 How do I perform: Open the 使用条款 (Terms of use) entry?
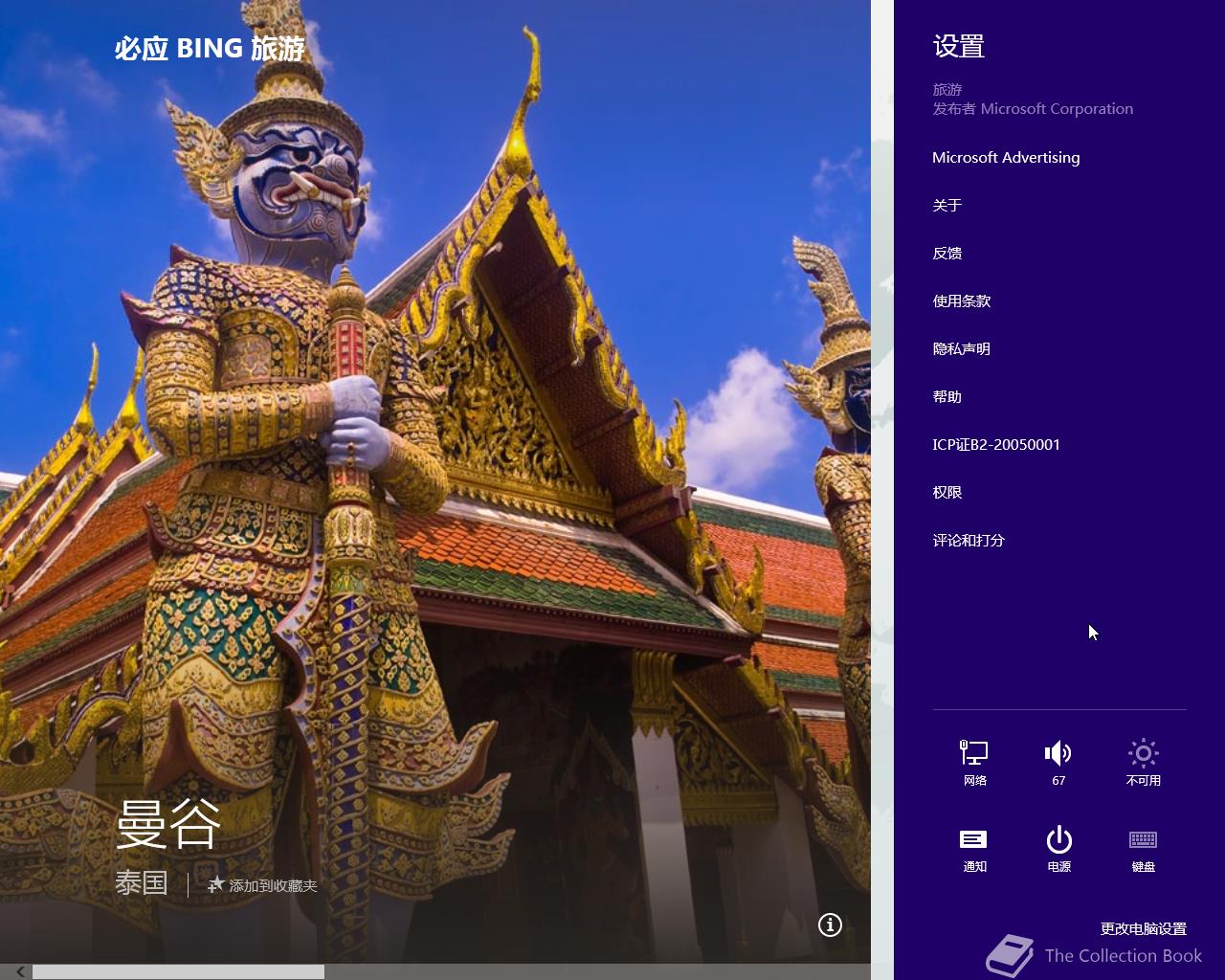(x=962, y=301)
